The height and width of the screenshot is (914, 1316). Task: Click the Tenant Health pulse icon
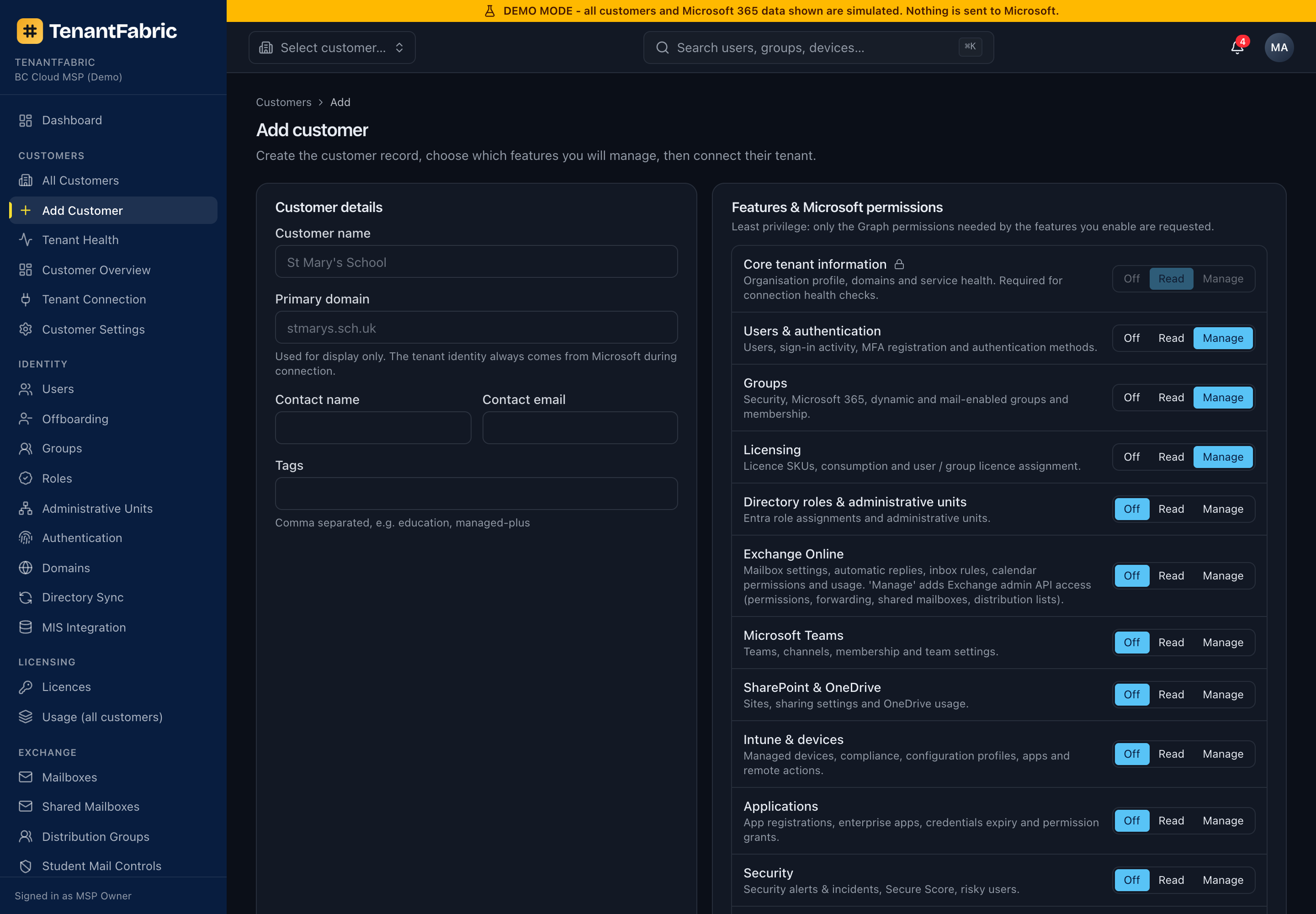coord(26,240)
